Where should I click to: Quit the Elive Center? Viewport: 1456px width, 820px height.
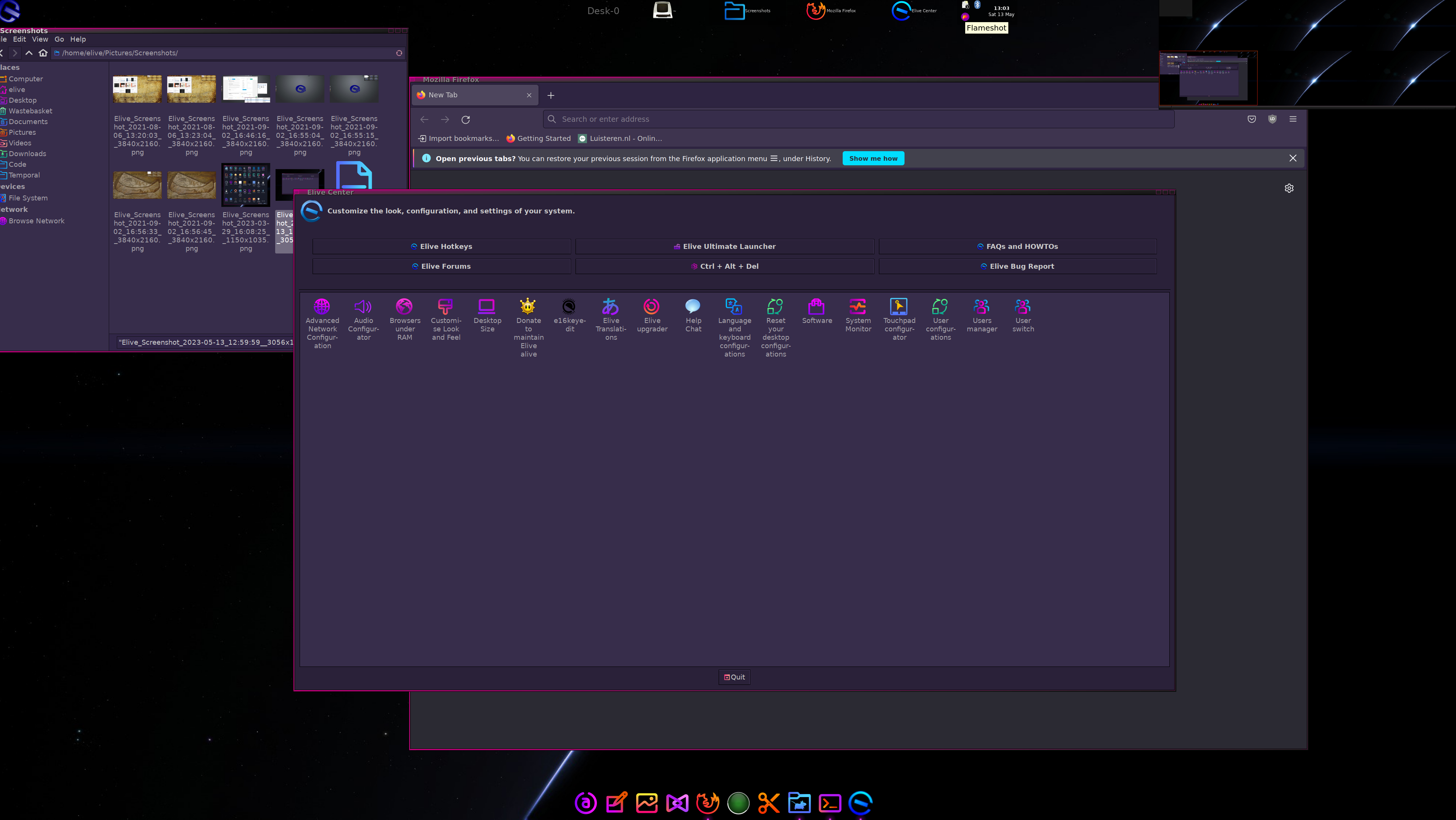(734, 677)
